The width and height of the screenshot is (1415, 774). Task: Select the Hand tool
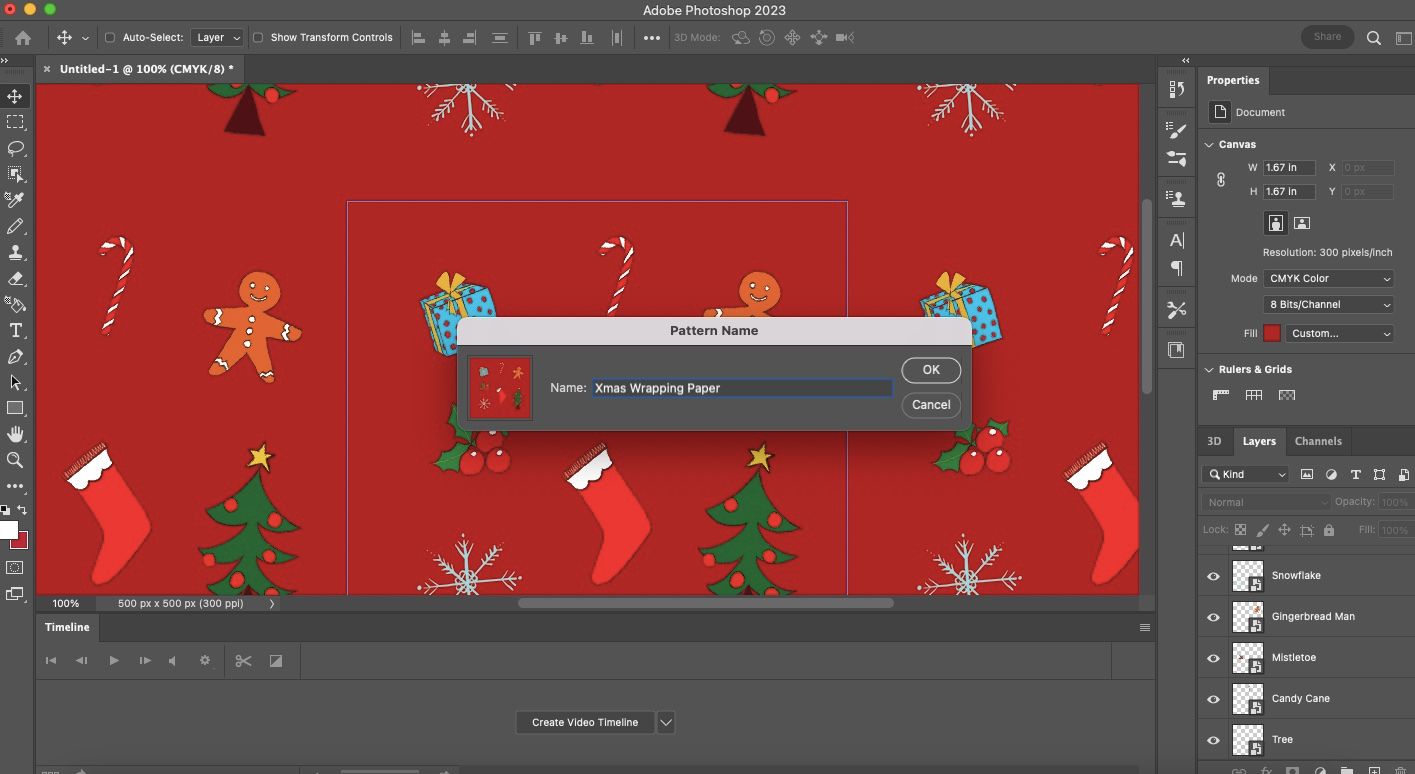pos(15,434)
